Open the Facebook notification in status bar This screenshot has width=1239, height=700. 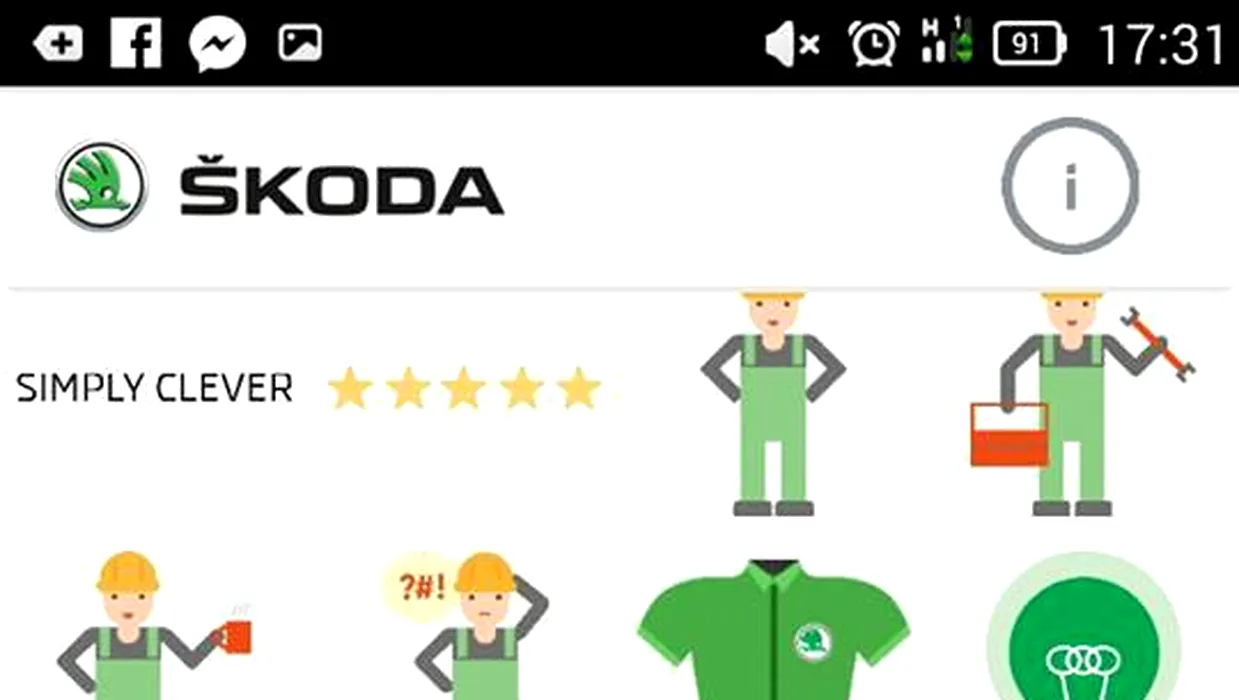(136, 43)
